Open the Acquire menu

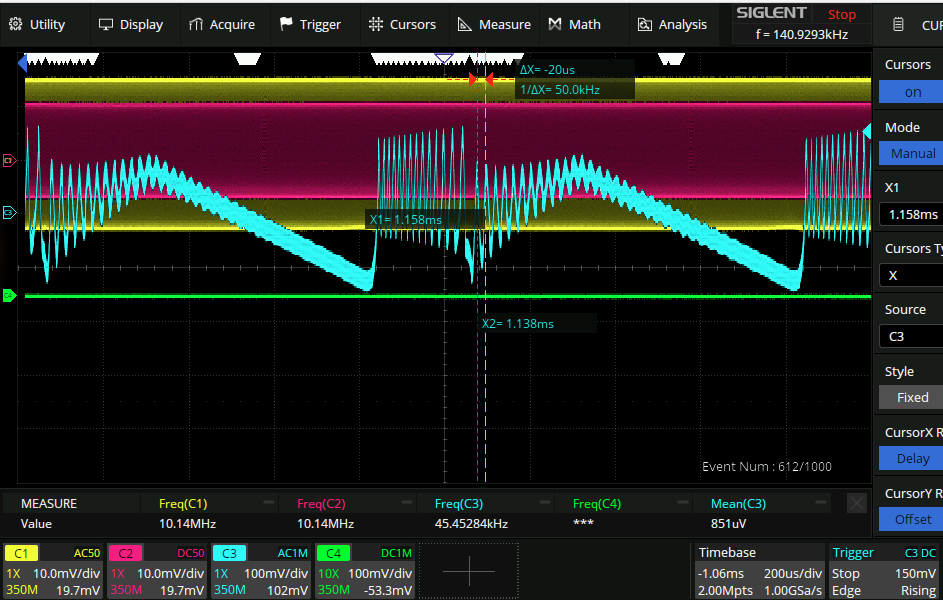click(x=220, y=24)
